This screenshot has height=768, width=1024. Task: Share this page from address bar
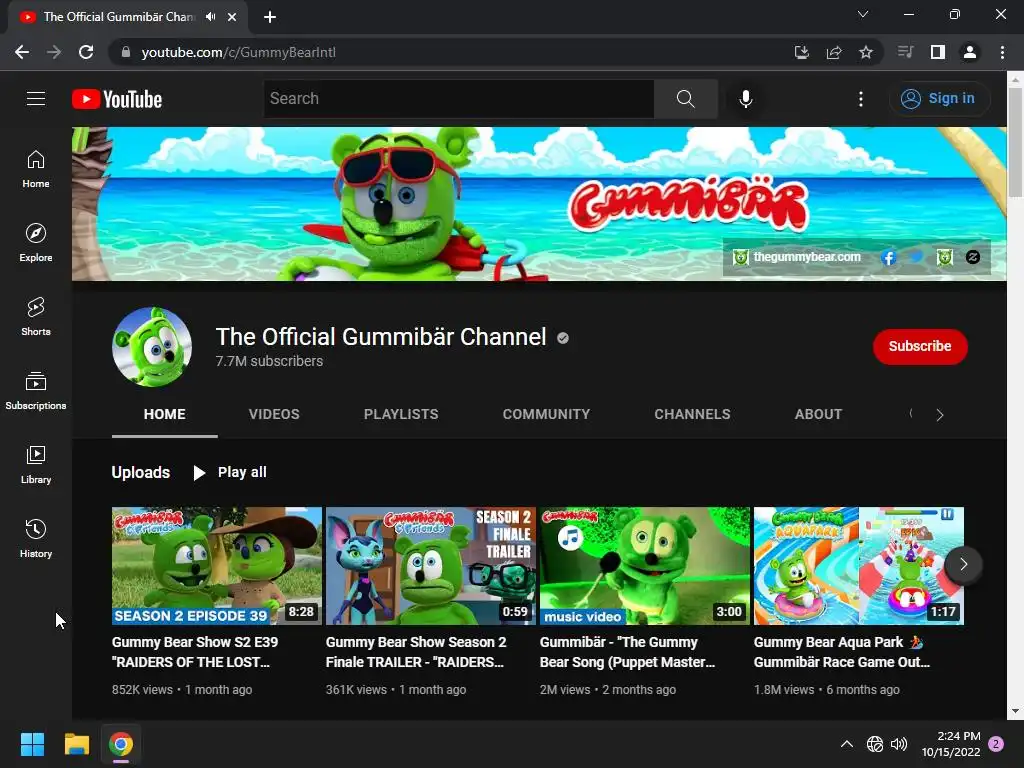[834, 52]
